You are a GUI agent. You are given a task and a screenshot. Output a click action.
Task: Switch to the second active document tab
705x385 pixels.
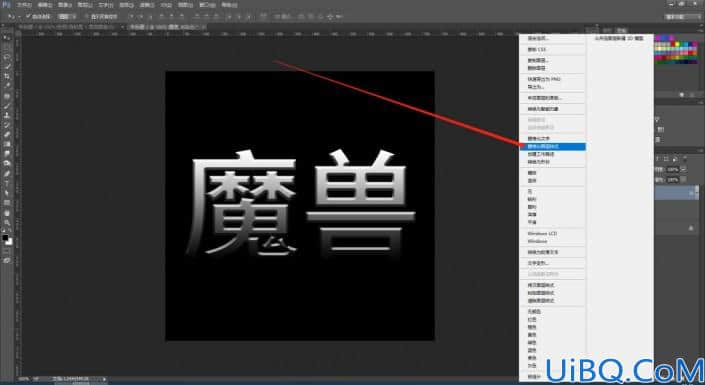click(x=165, y=27)
